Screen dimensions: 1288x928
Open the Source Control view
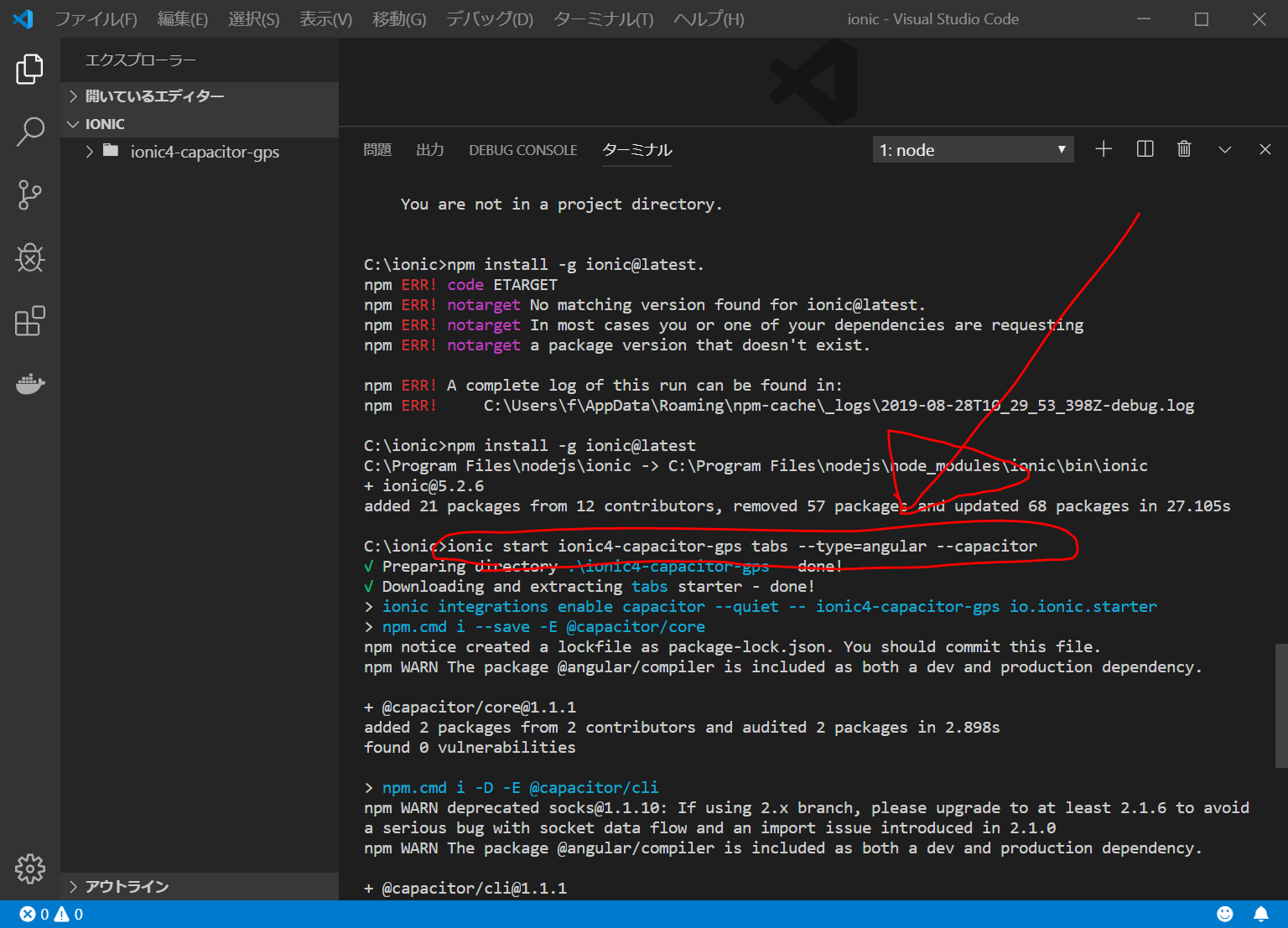coord(30,194)
